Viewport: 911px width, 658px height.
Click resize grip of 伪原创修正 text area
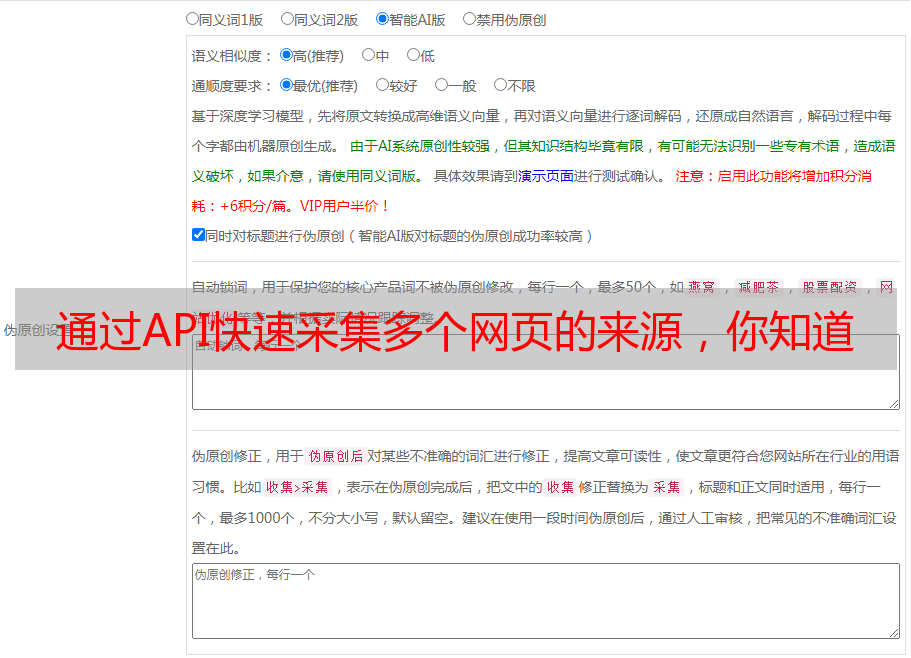(x=894, y=633)
